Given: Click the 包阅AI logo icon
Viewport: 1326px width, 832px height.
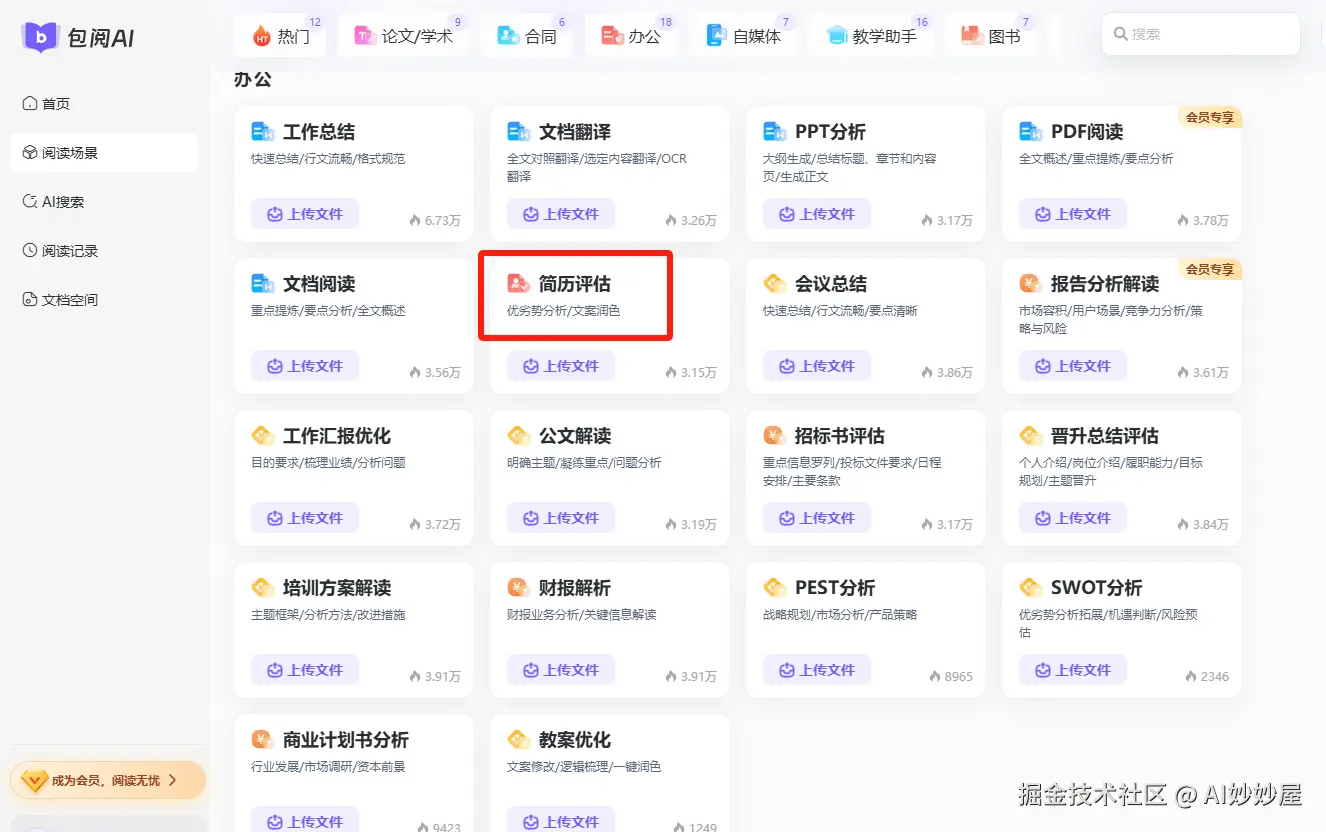Looking at the screenshot, I should pyautogui.click(x=41, y=37).
